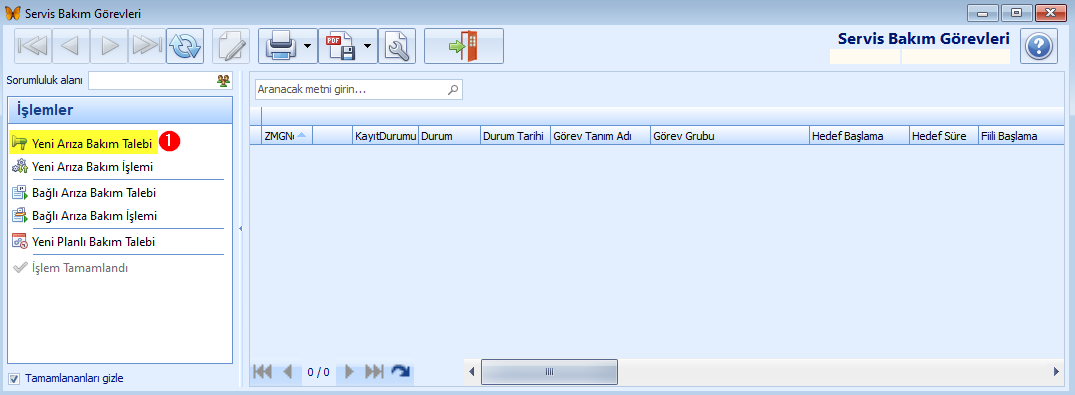Click the exit door icon
Screen dimensions: 1075x395
[463, 46]
